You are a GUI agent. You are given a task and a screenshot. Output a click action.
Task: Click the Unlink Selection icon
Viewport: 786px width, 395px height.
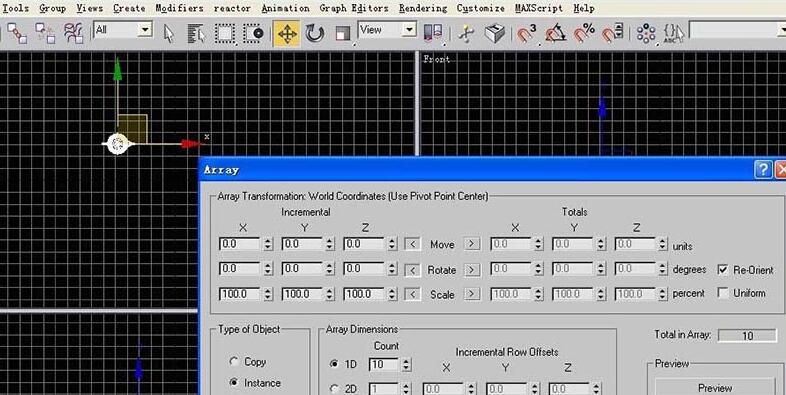(x=45, y=34)
